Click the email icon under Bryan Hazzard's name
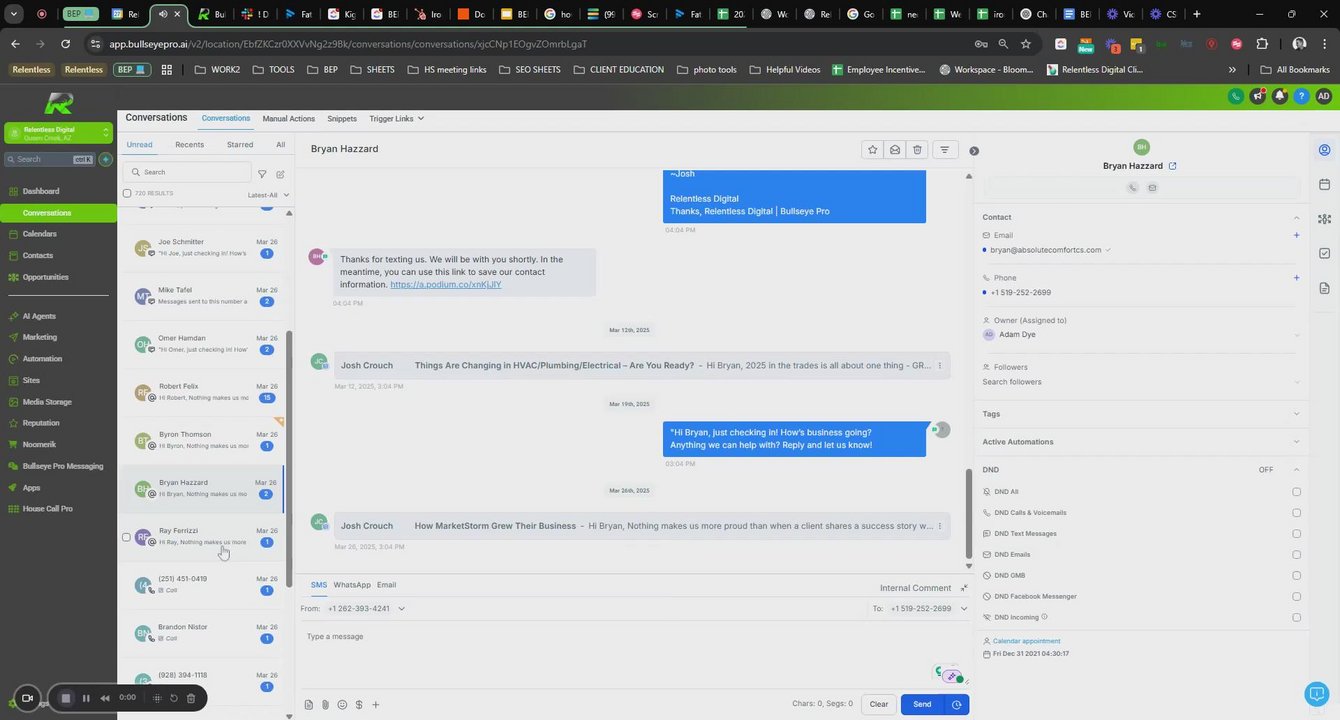The width and height of the screenshot is (1340, 720). click(x=1152, y=188)
